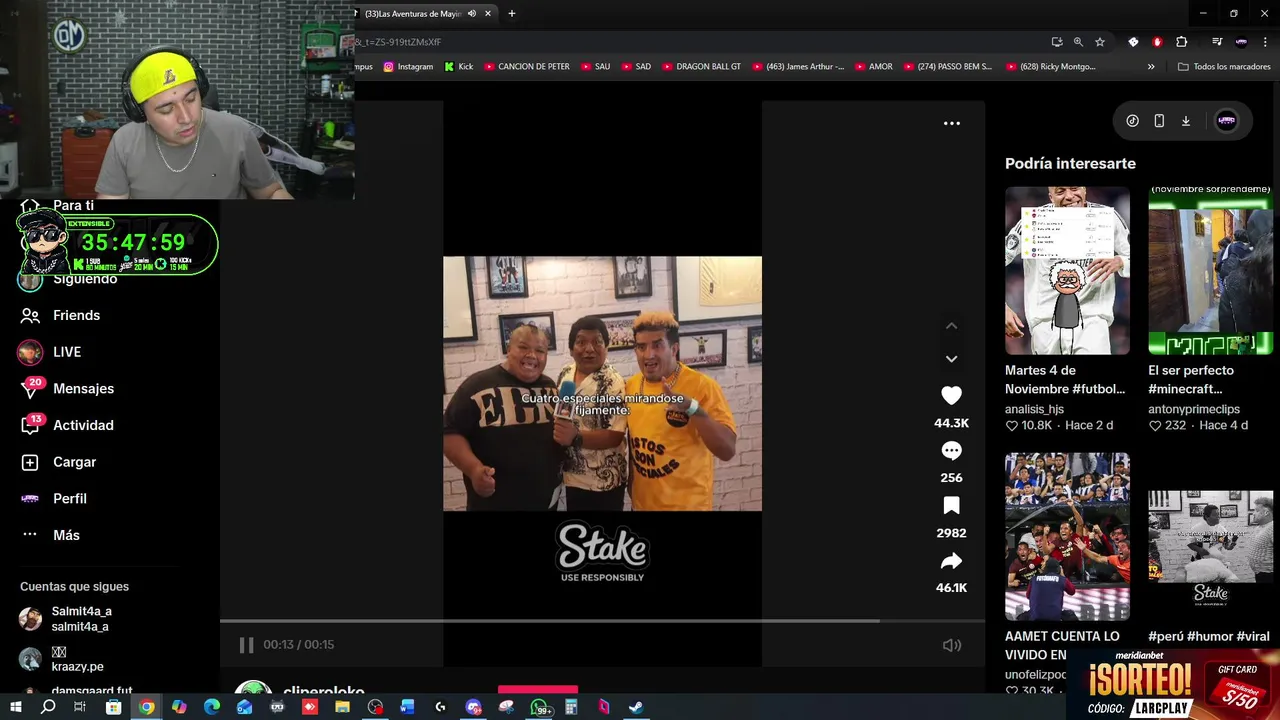The height and width of the screenshot is (720, 1280).
Task: Open Actividad notifications
Action: tap(68, 425)
